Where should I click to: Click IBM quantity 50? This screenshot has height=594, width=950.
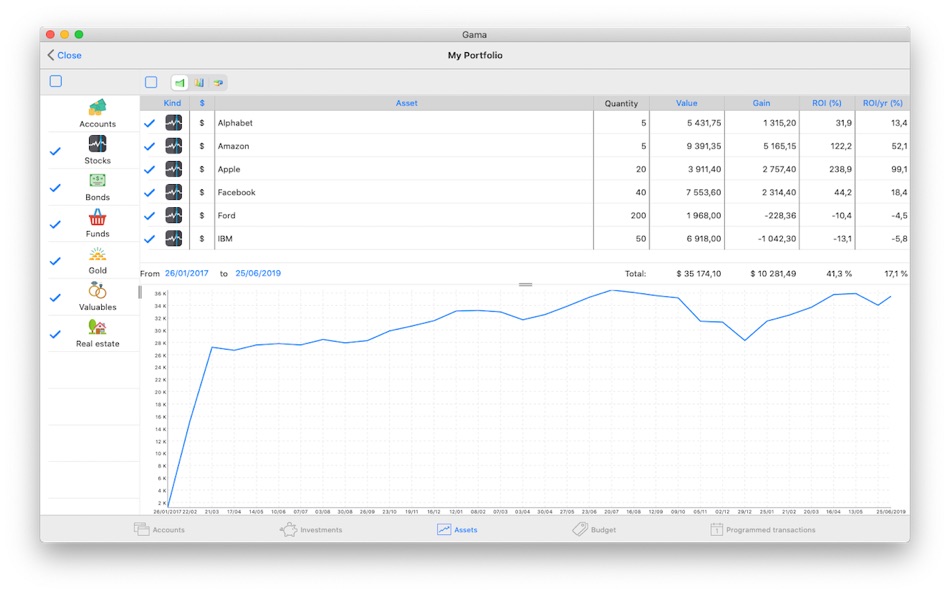641,238
